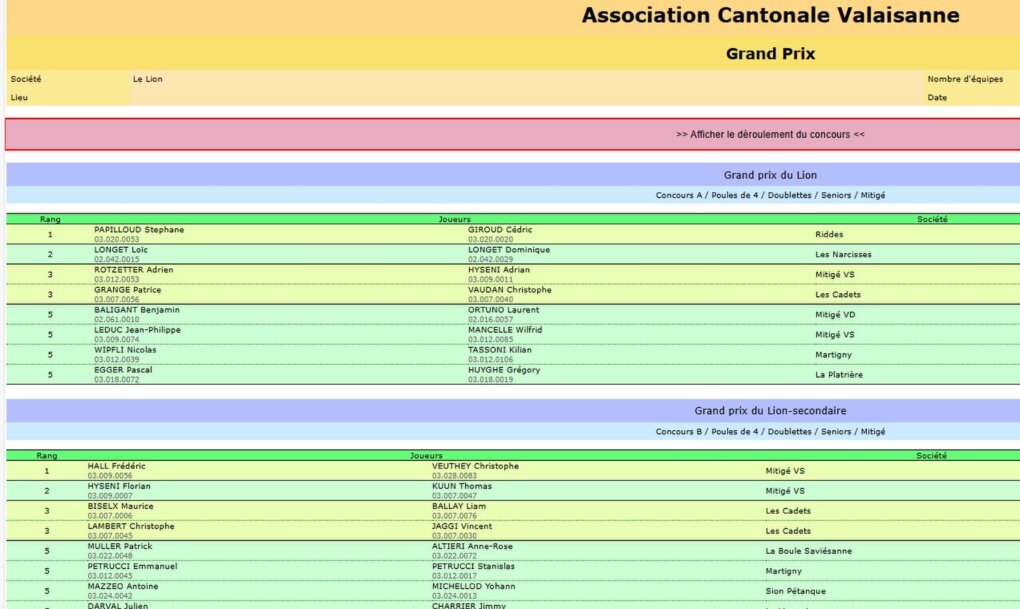Click player HALL Frédéric
The image size is (1020, 609).
click(x=116, y=466)
